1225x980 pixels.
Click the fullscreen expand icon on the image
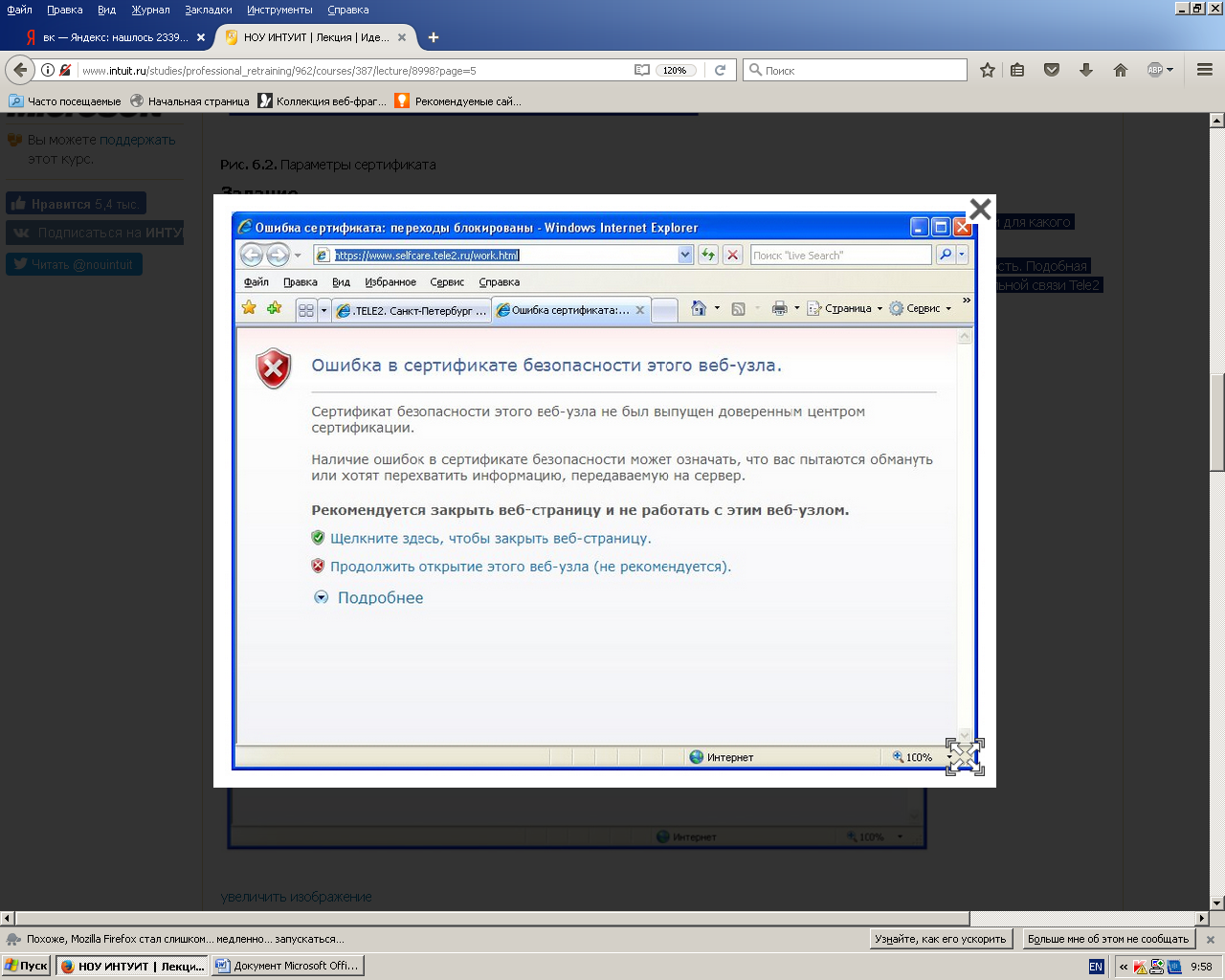coord(965,757)
